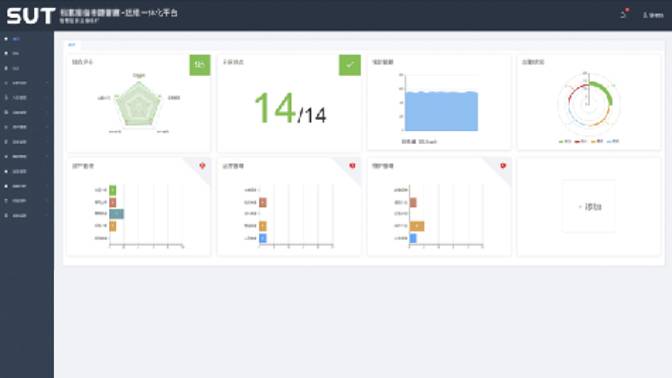Click the red alert icon on the first bar chart card
This screenshot has height=378, width=672.
pyautogui.click(x=202, y=166)
